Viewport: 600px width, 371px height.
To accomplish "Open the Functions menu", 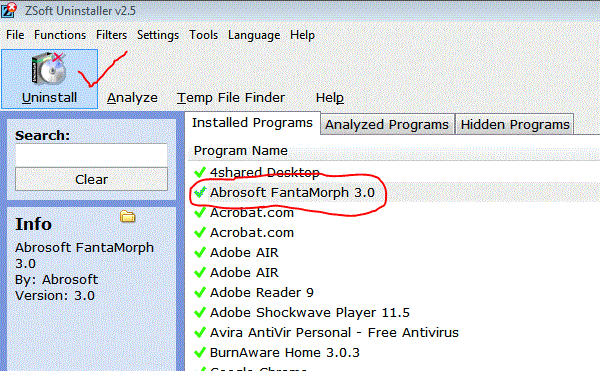I will (x=60, y=35).
